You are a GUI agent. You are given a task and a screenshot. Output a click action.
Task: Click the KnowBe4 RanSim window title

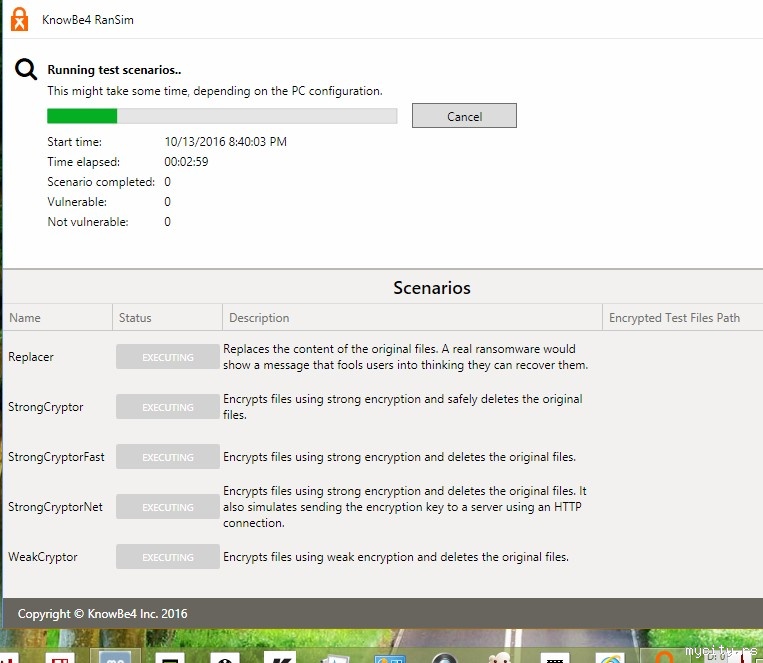point(88,19)
